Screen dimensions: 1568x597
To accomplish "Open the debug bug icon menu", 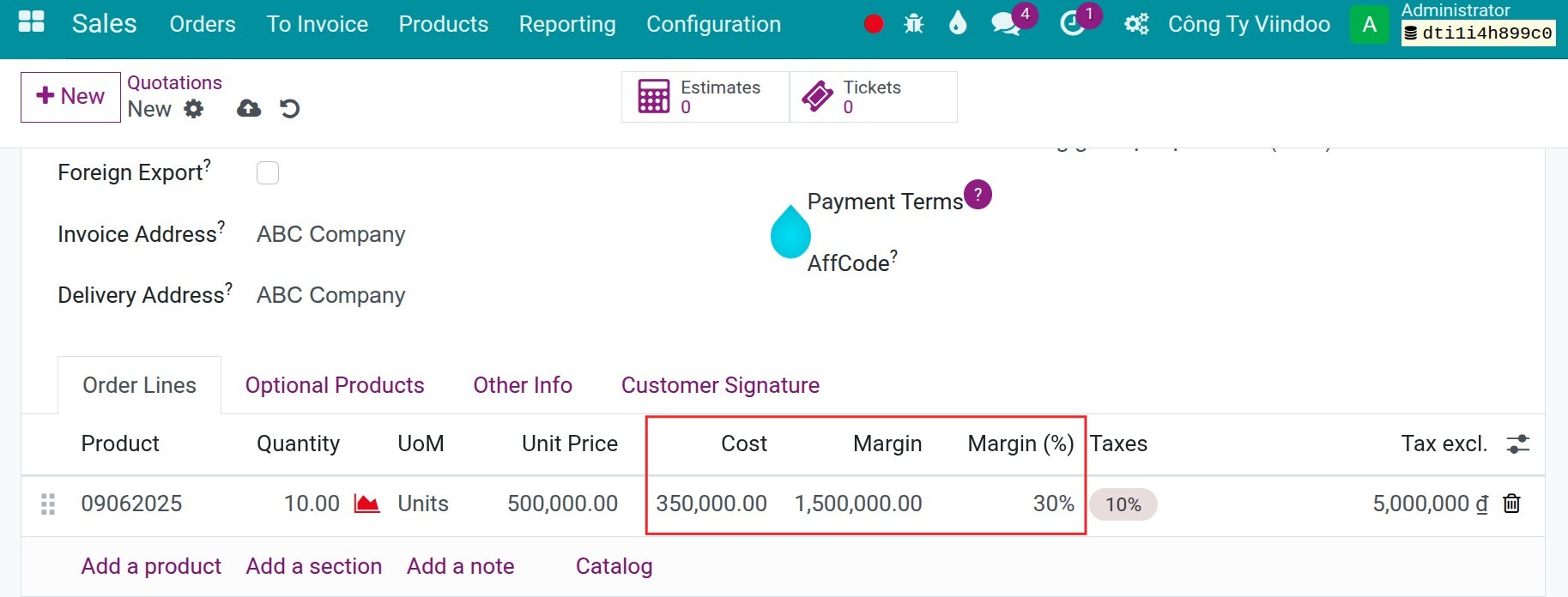I will coord(914,24).
